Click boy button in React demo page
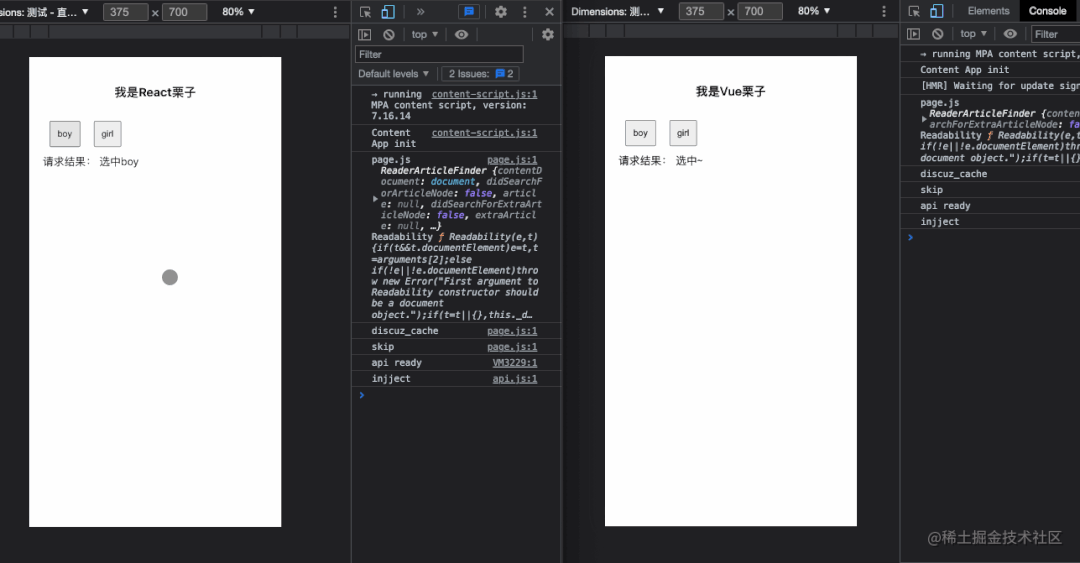 [65, 134]
